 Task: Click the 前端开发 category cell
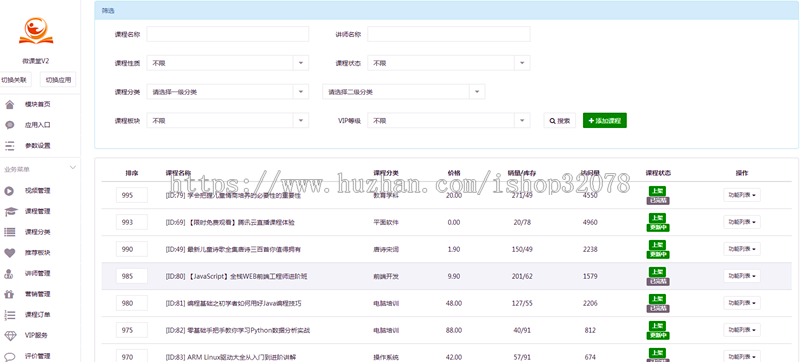(386, 277)
